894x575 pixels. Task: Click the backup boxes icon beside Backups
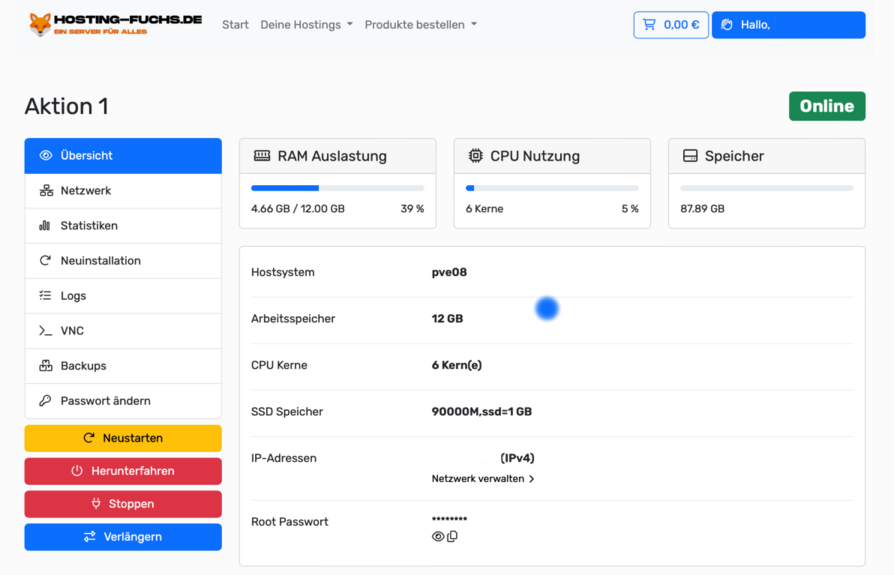[x=46, y=366]
